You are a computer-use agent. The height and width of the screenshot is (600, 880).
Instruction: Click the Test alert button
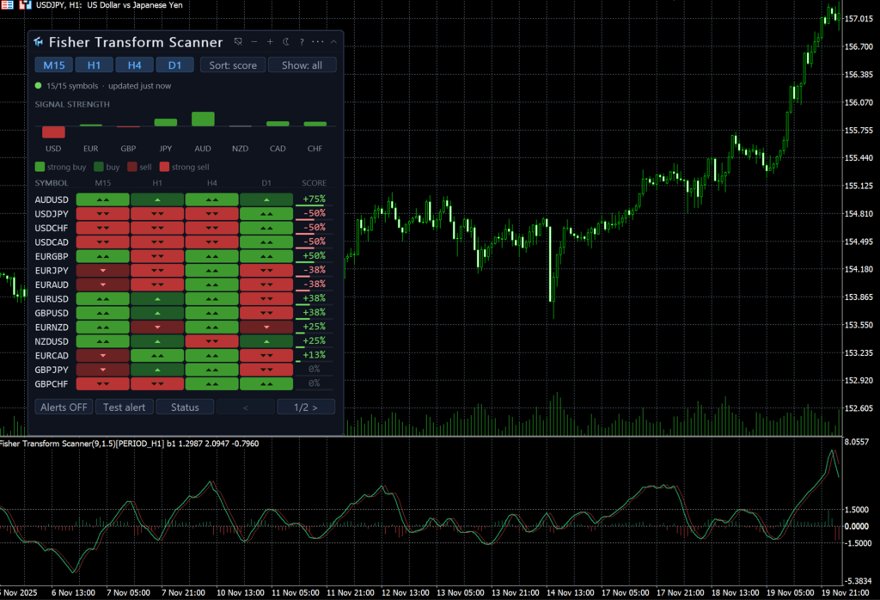click(x=124, y=407)
